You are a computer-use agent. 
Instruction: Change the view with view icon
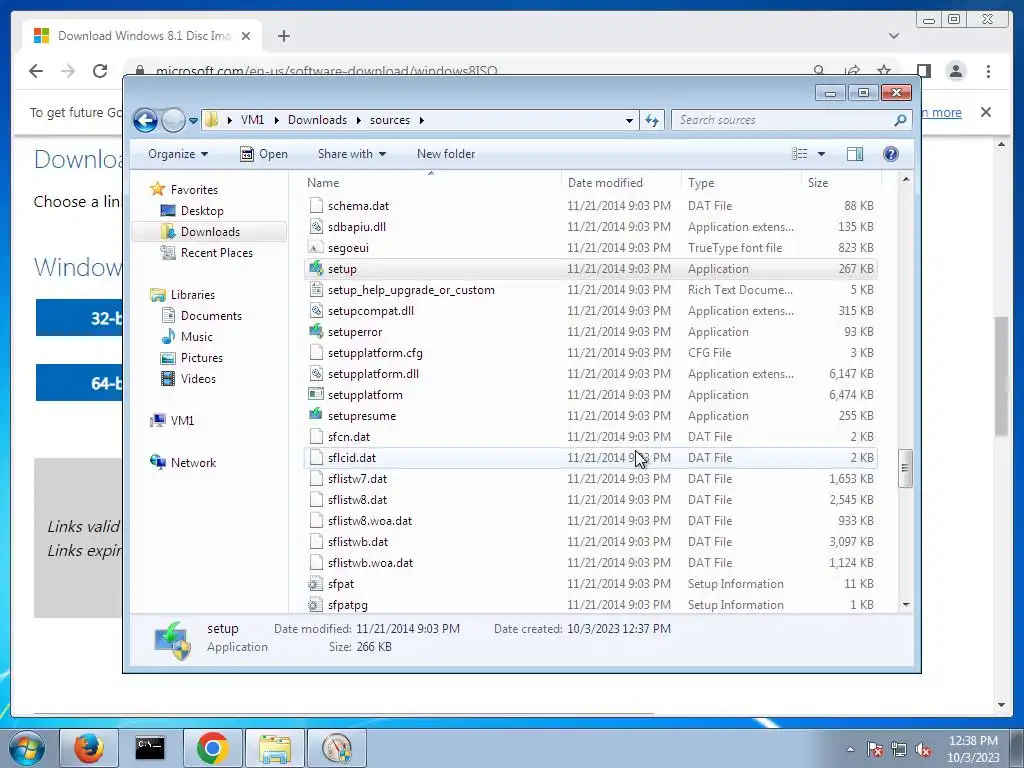(x=799, y=154)
